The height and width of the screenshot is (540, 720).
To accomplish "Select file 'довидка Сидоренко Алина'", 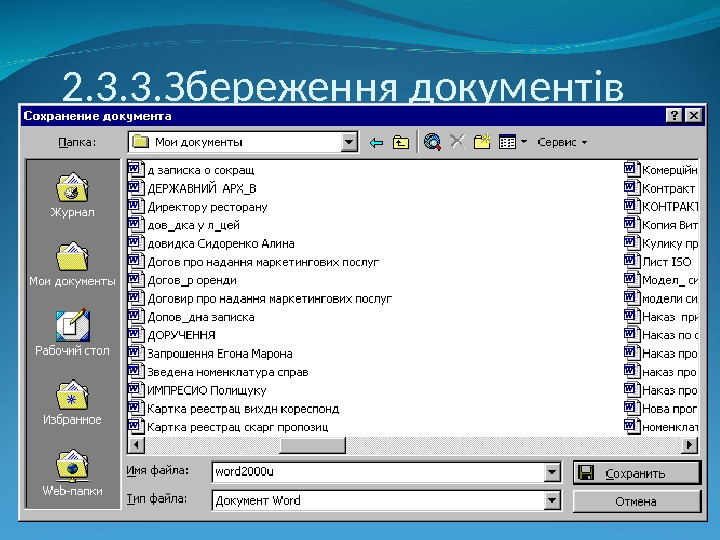I will click(x=221, y=244).
